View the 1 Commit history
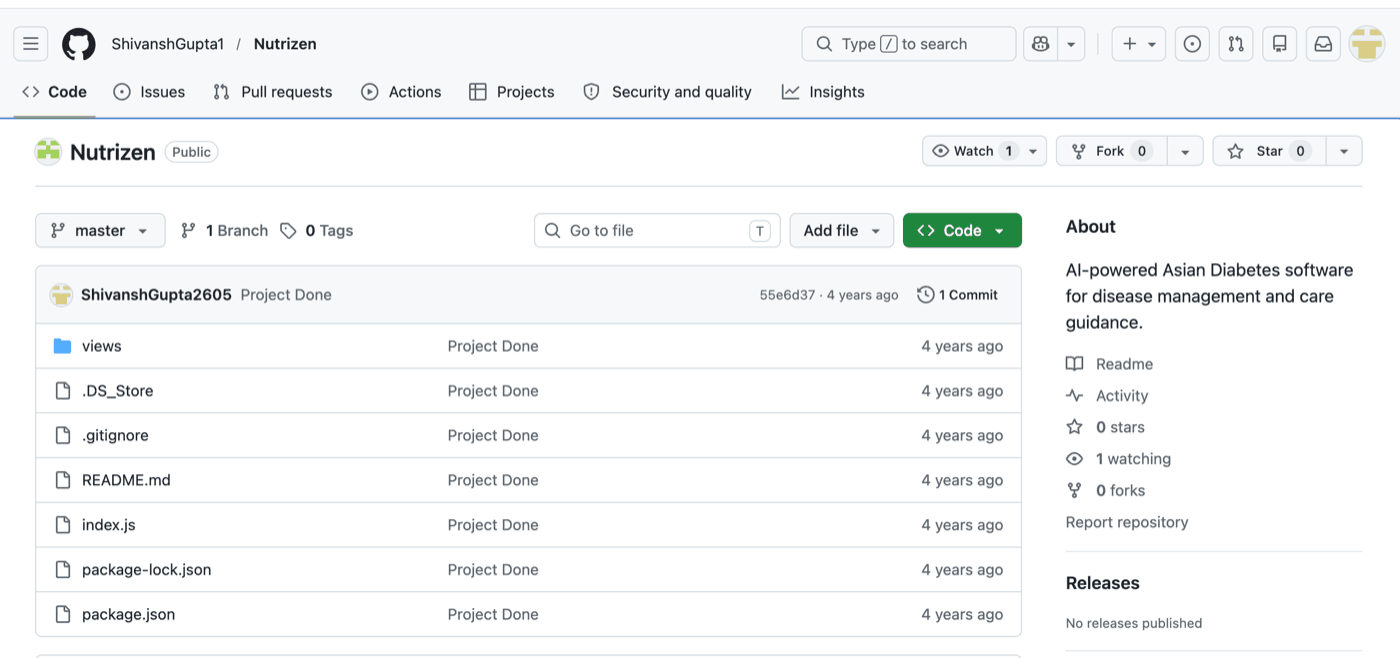This screenshot has height=658, width=1400. tap(958, 295)
